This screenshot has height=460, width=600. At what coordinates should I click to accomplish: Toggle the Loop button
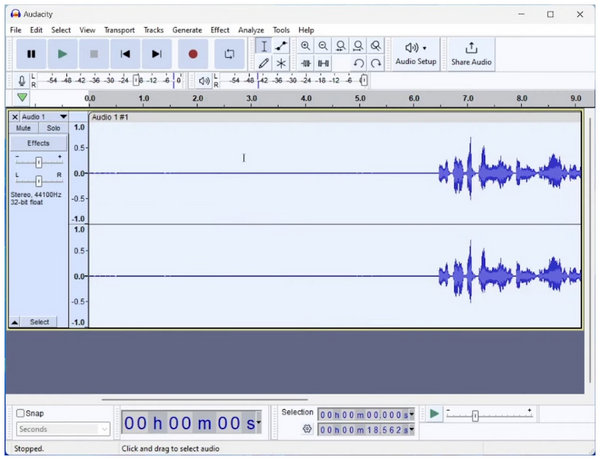click(x=229, y=54)
